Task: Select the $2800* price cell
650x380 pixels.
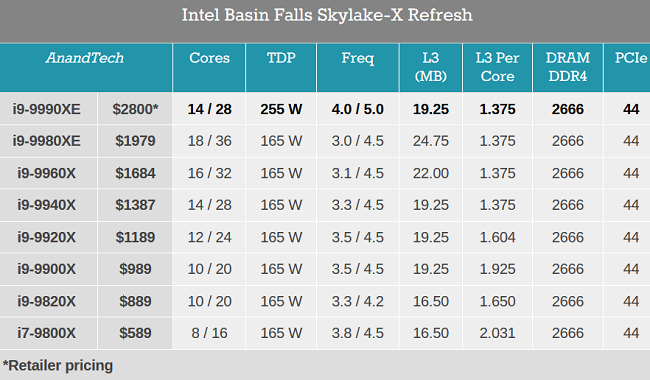Action: pos(135,109)
